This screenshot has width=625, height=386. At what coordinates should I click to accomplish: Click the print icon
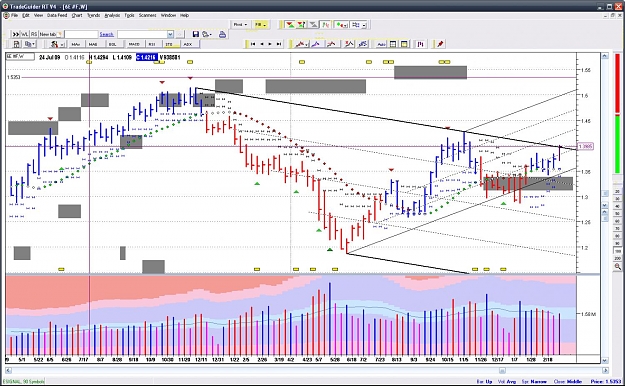click(x=222, y=34)
